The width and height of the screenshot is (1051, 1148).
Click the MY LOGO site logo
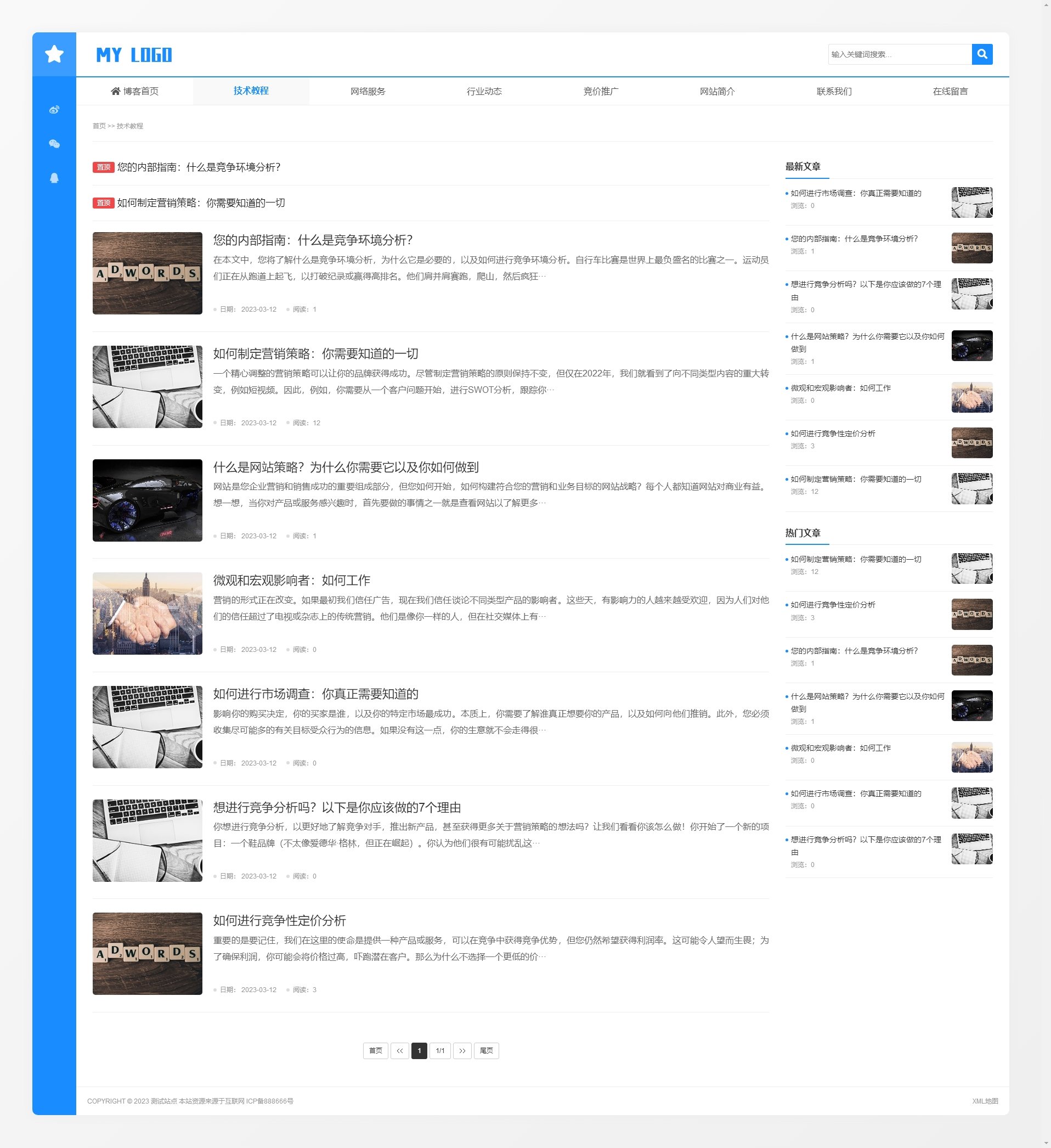(134, 55)
